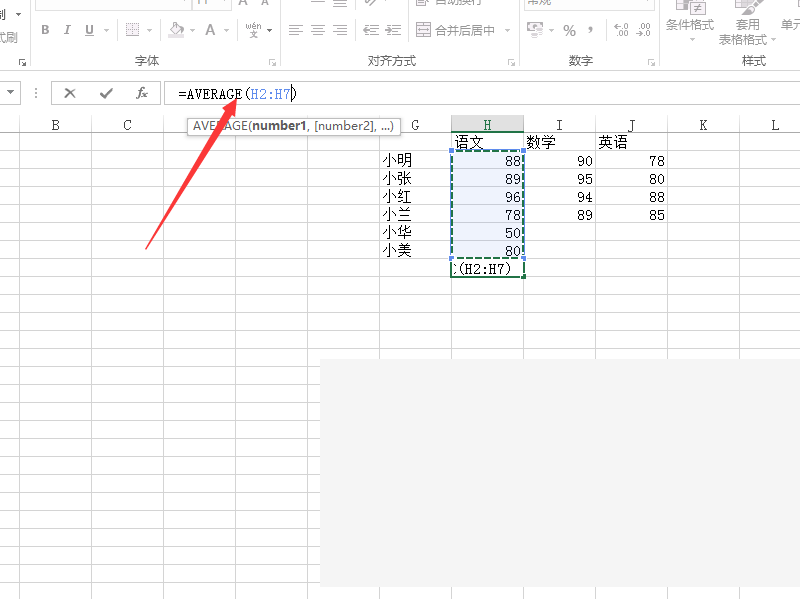Expand the Name Box dropdown
This screenshot has width=800, height=599.
tap(10, 93)
